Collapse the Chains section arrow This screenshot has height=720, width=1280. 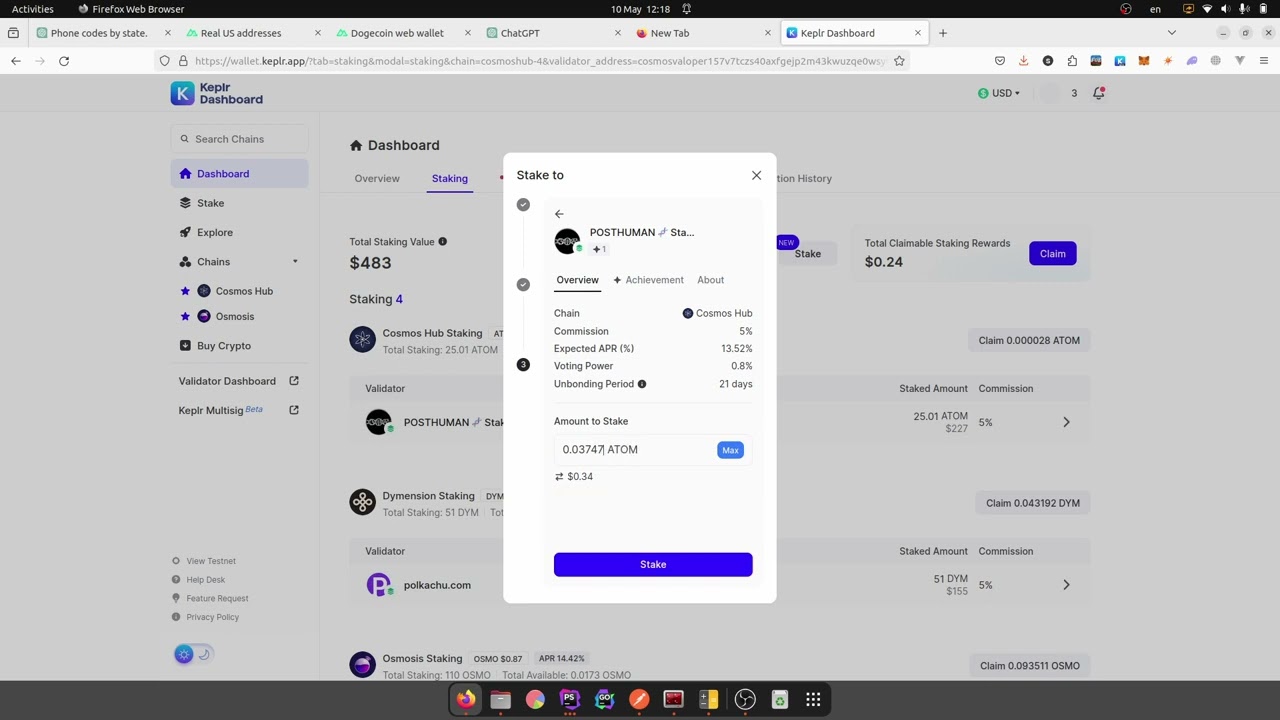click(x=295, y=262)
